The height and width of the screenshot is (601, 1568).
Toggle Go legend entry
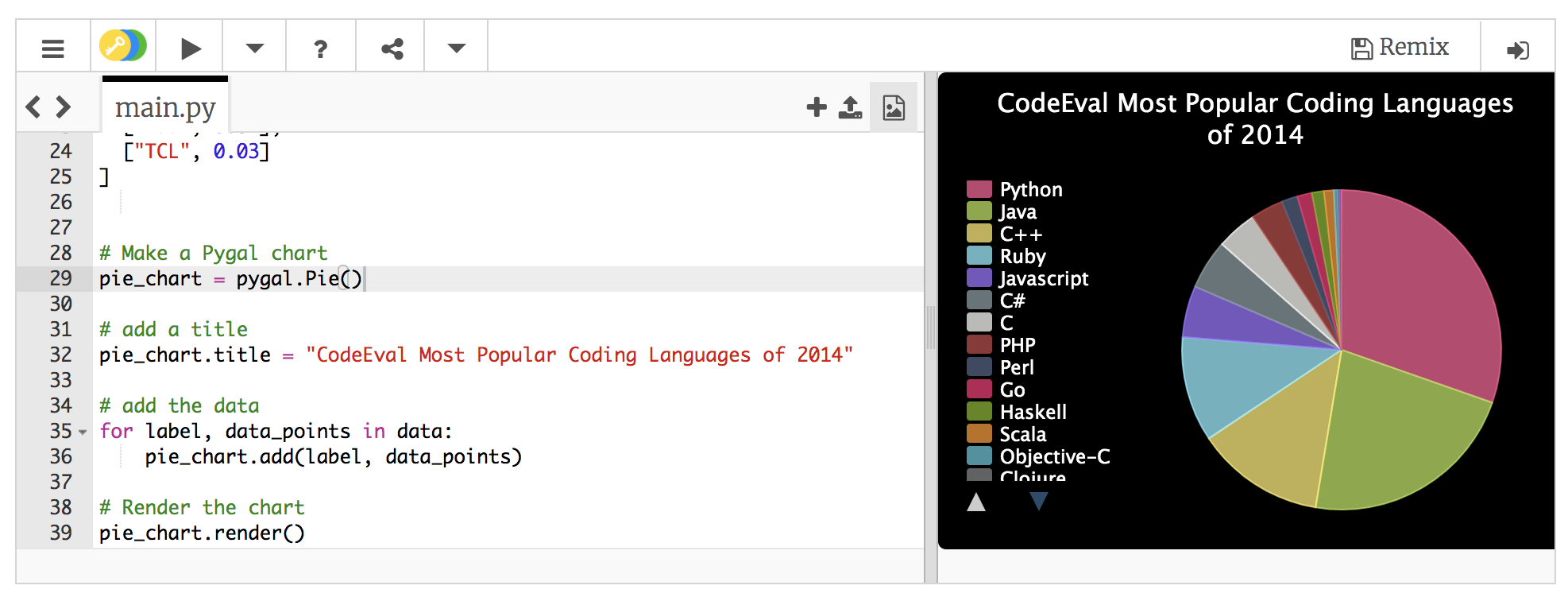(x=996, y=390)
